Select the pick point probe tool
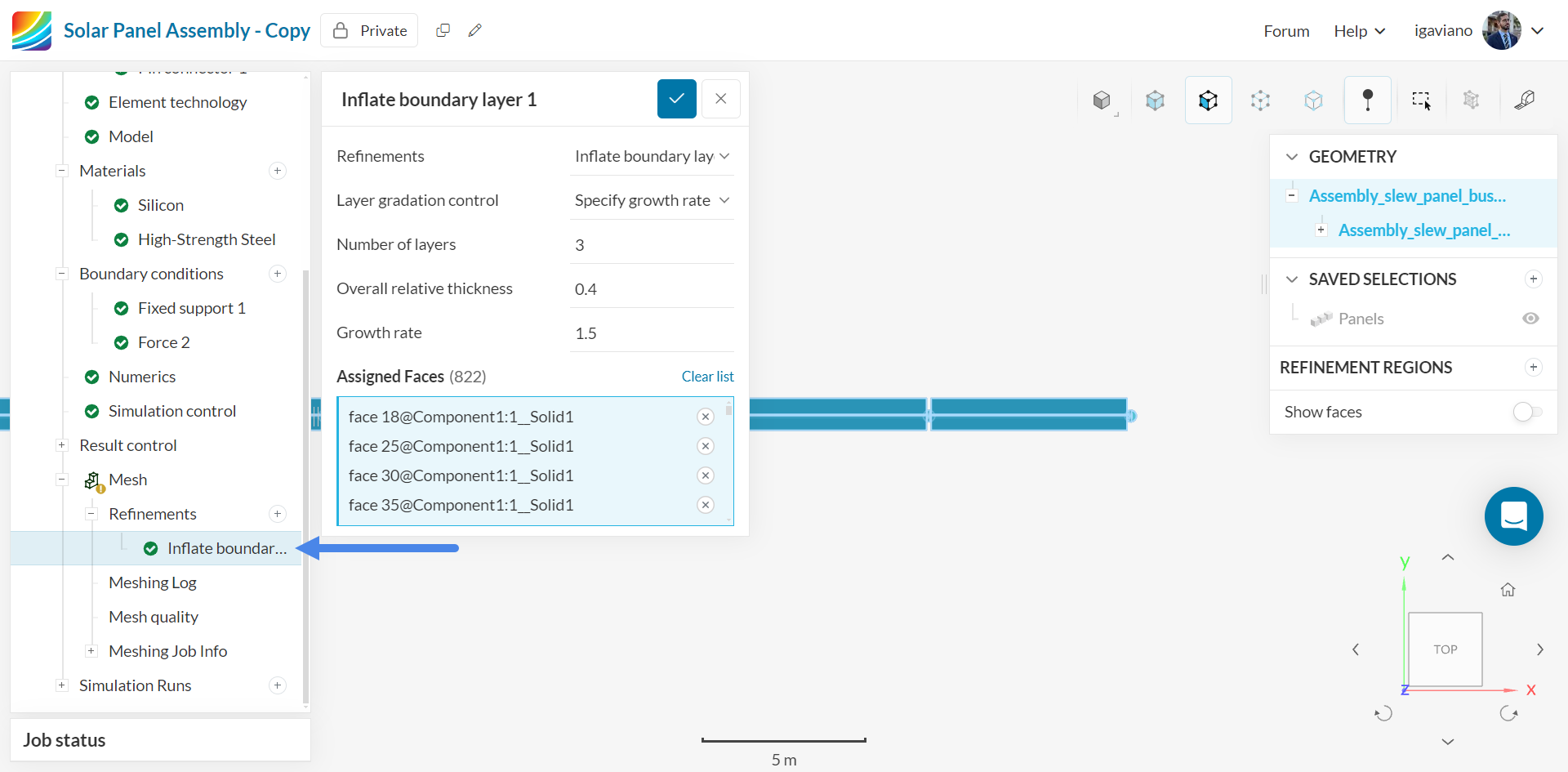This screenshot has height=772, width=1568. [x=1367, y=100]
